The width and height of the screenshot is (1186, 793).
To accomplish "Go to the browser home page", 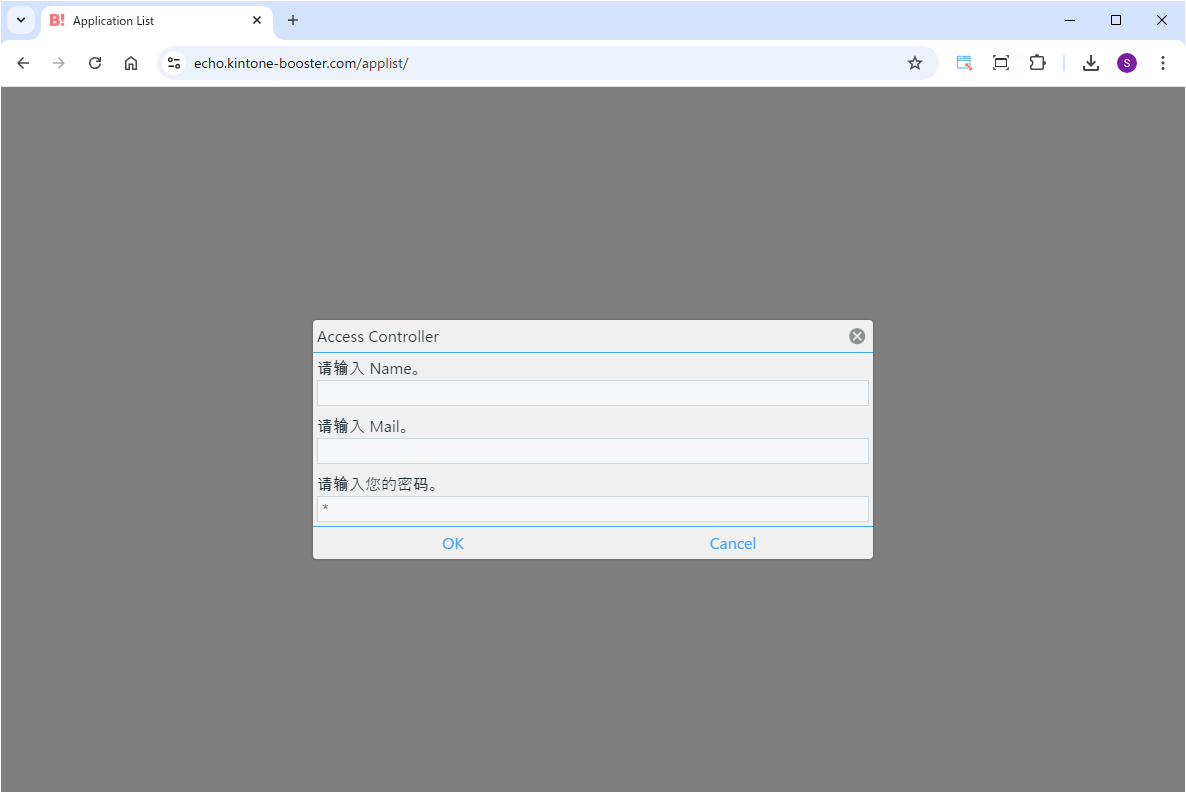I will tap(131, 63).
